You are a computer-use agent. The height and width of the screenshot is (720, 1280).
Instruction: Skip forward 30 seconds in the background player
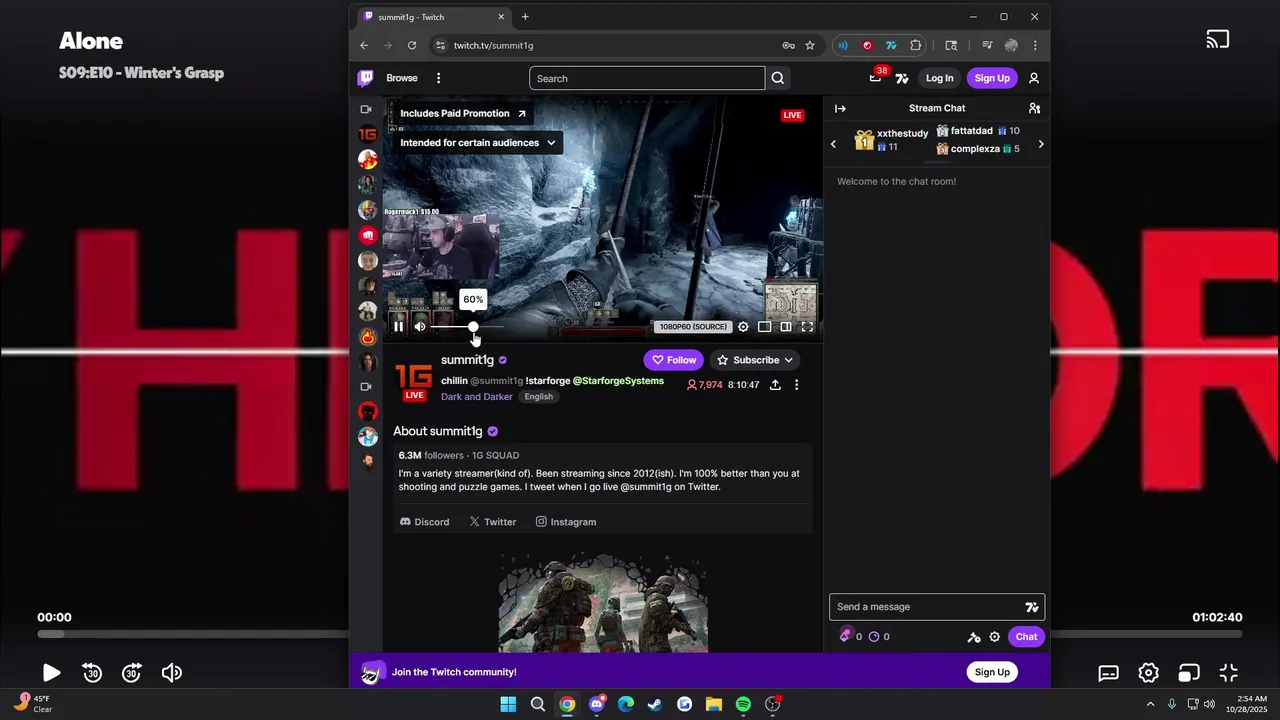[x=131, y=673]
